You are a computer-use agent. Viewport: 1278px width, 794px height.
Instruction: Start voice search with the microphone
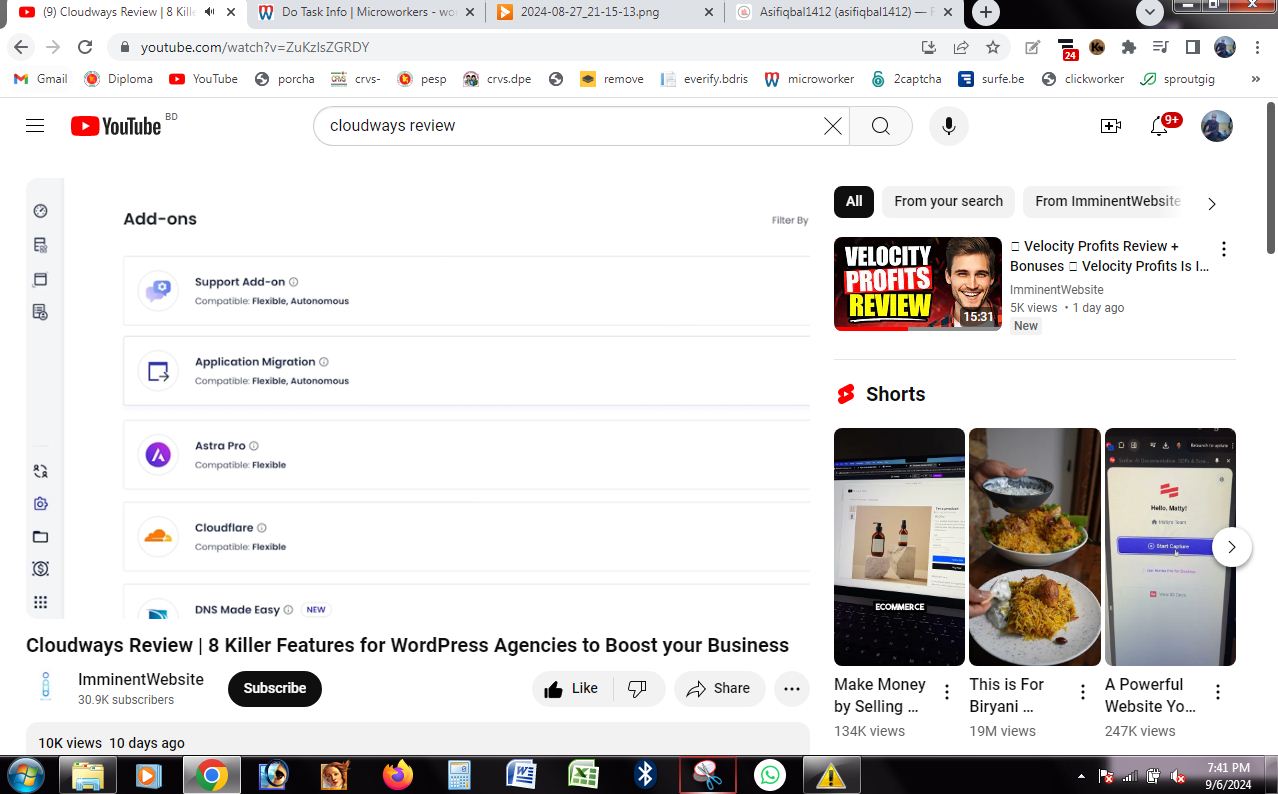point(949,126)
